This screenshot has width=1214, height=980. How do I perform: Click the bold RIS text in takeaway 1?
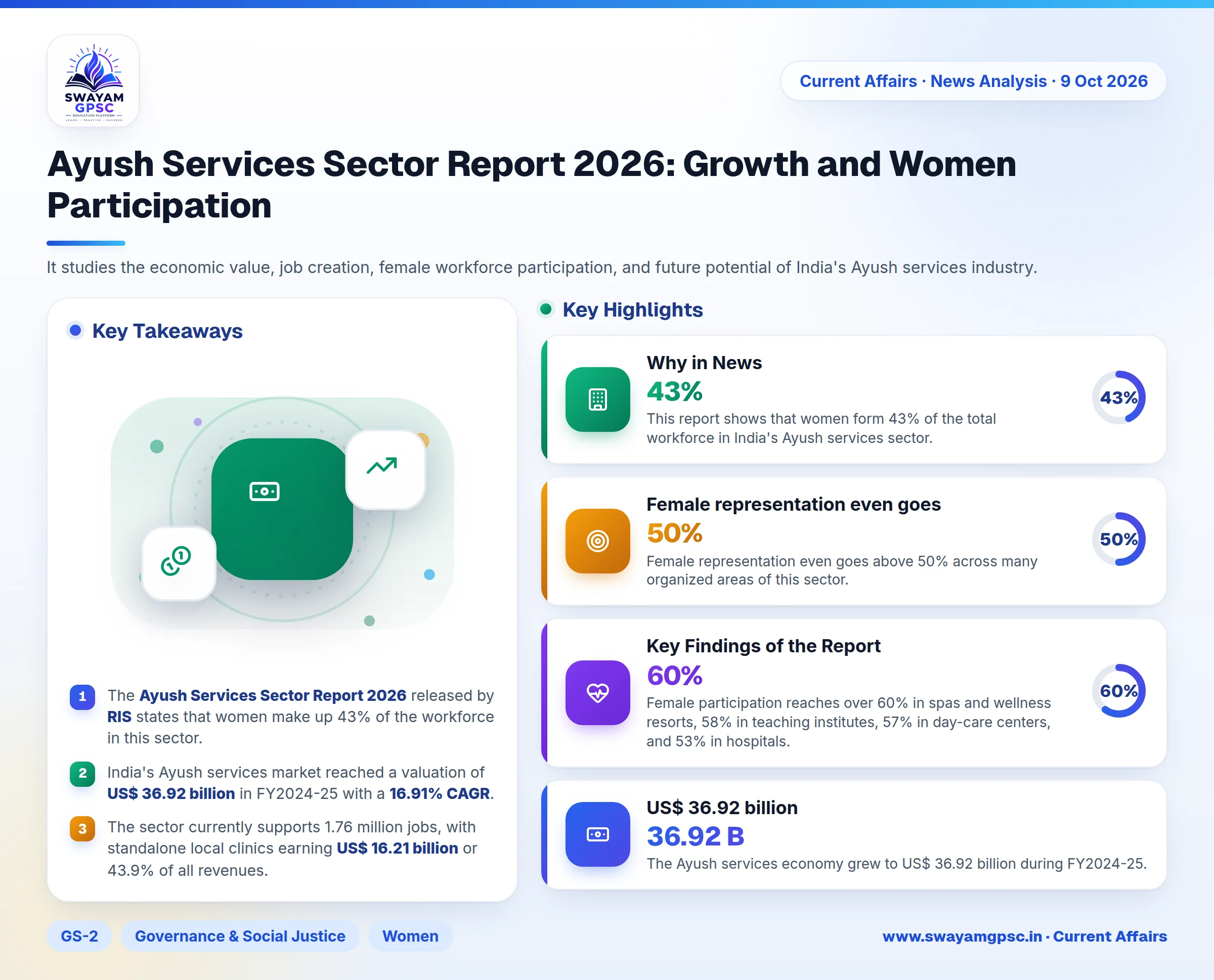119,717
